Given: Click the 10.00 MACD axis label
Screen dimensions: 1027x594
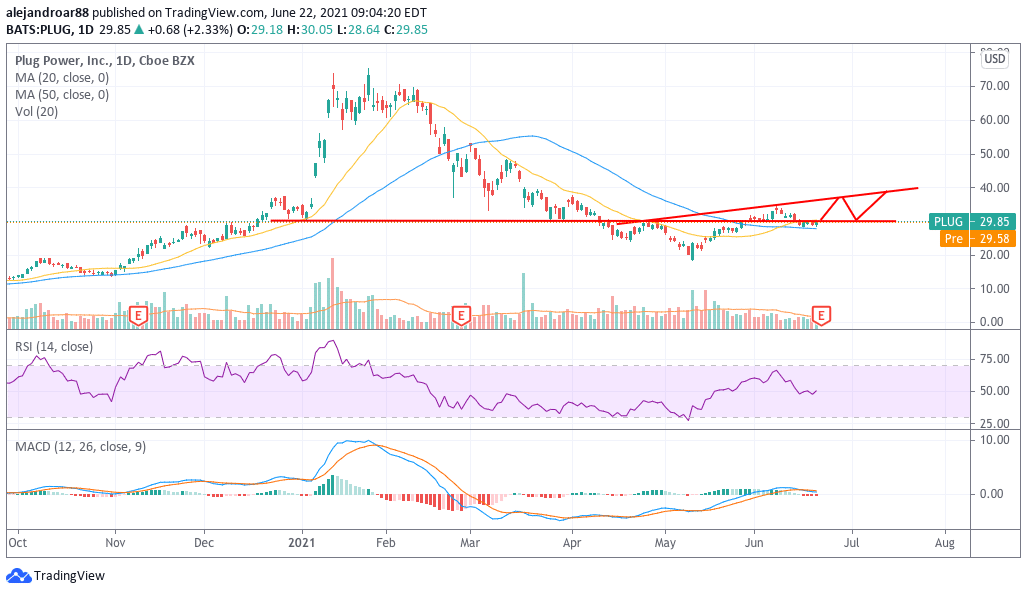Looking at the screenshot, I should tap(994, 440).
